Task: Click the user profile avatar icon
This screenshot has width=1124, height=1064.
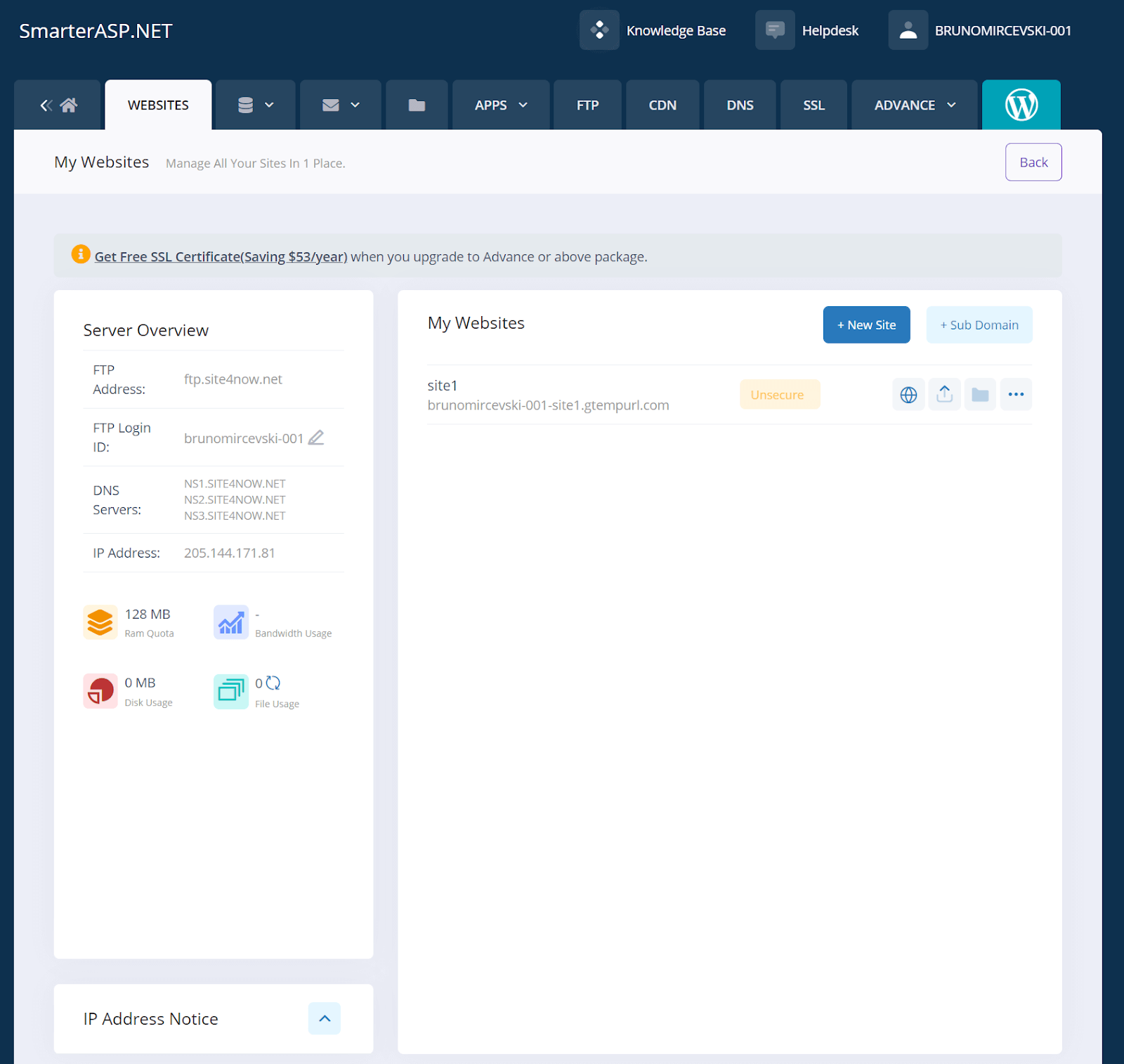Action: coord(908,30)
